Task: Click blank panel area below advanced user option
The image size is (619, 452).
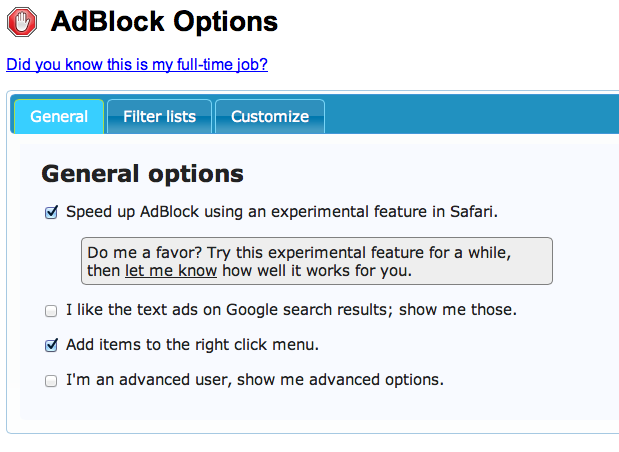Action: click(316, 405)
